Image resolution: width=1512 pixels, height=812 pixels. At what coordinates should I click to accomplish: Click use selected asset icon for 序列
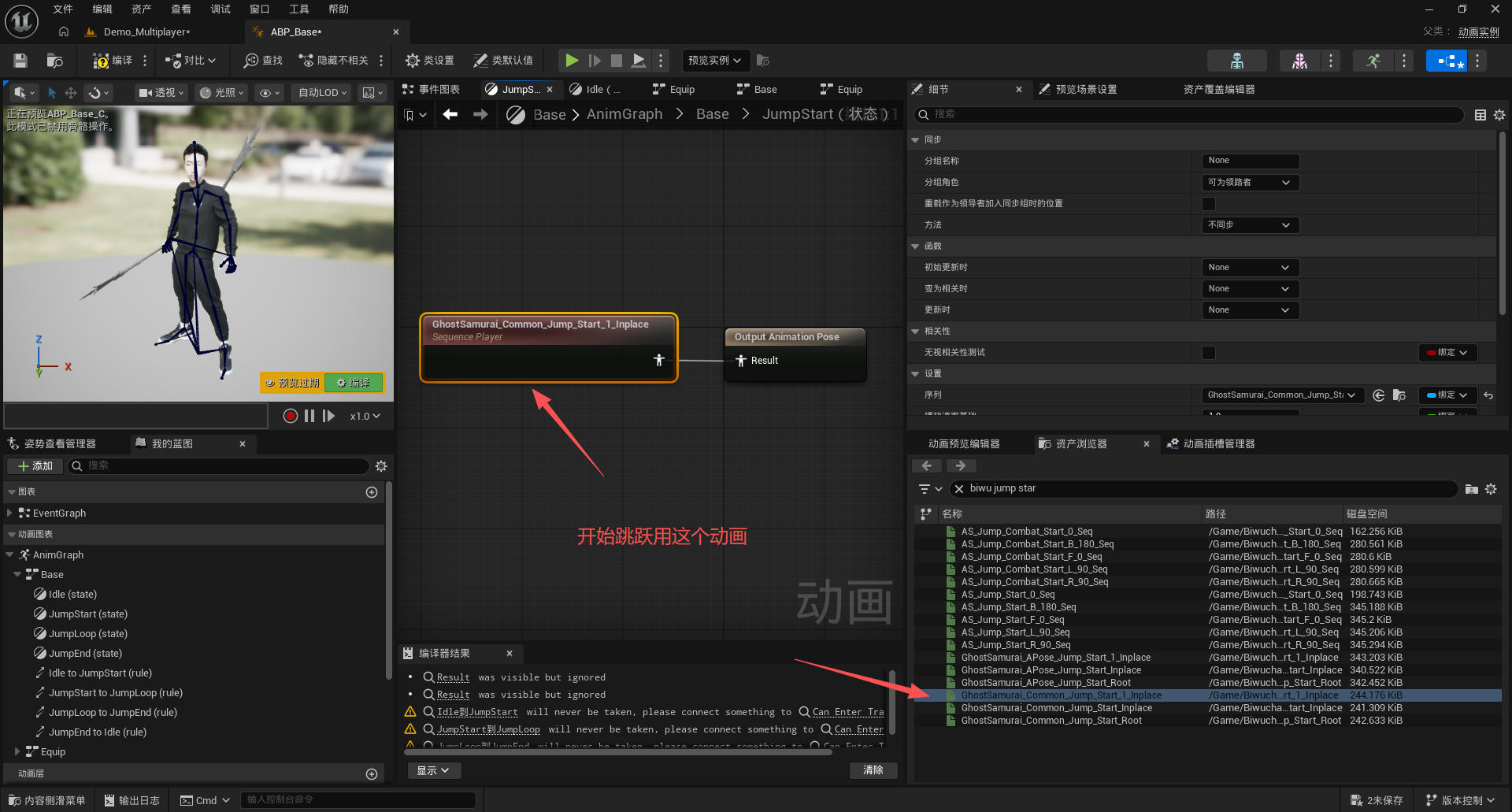coord(1378,395)
